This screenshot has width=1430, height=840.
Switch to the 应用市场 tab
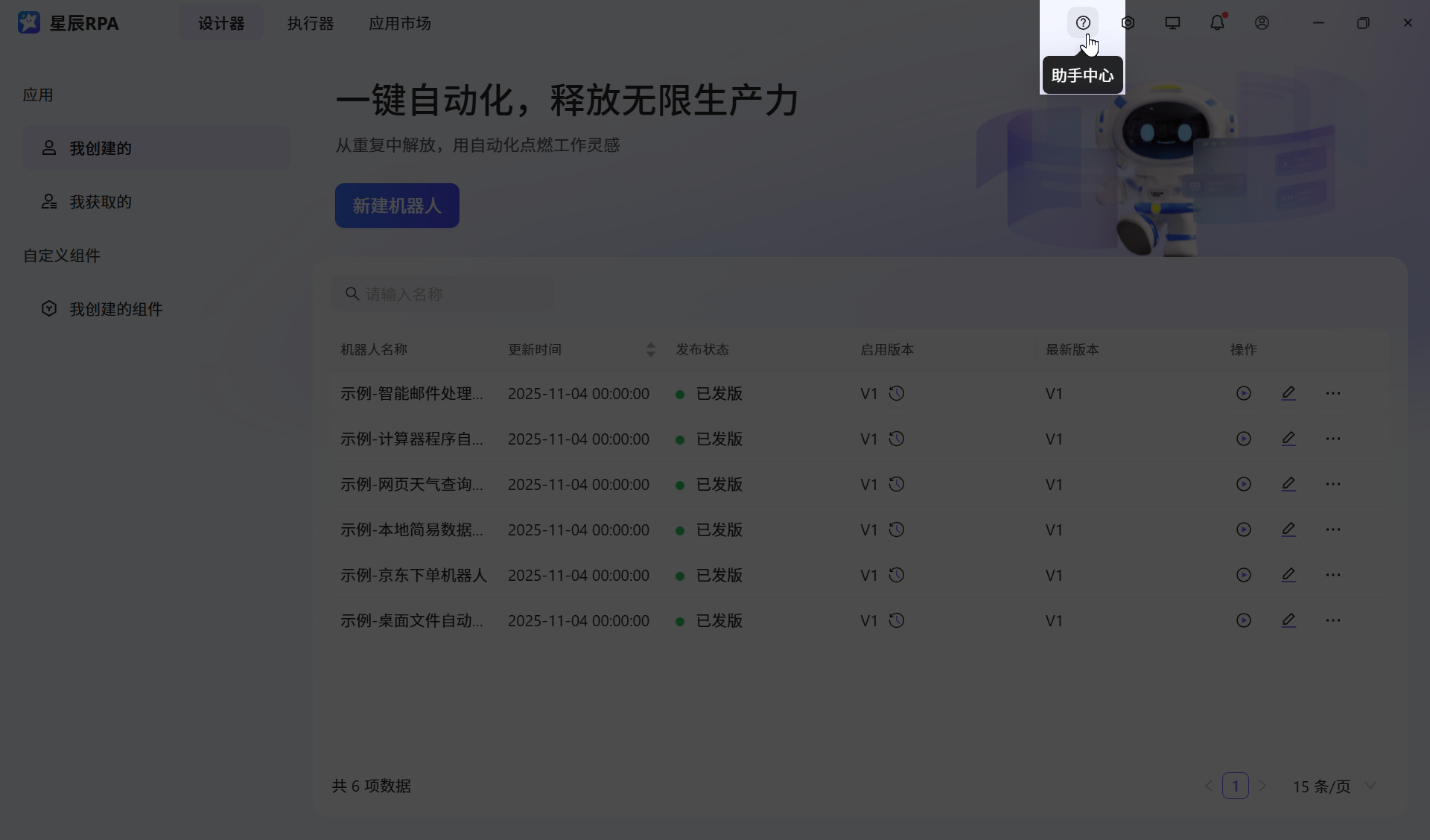pos(400,23)
